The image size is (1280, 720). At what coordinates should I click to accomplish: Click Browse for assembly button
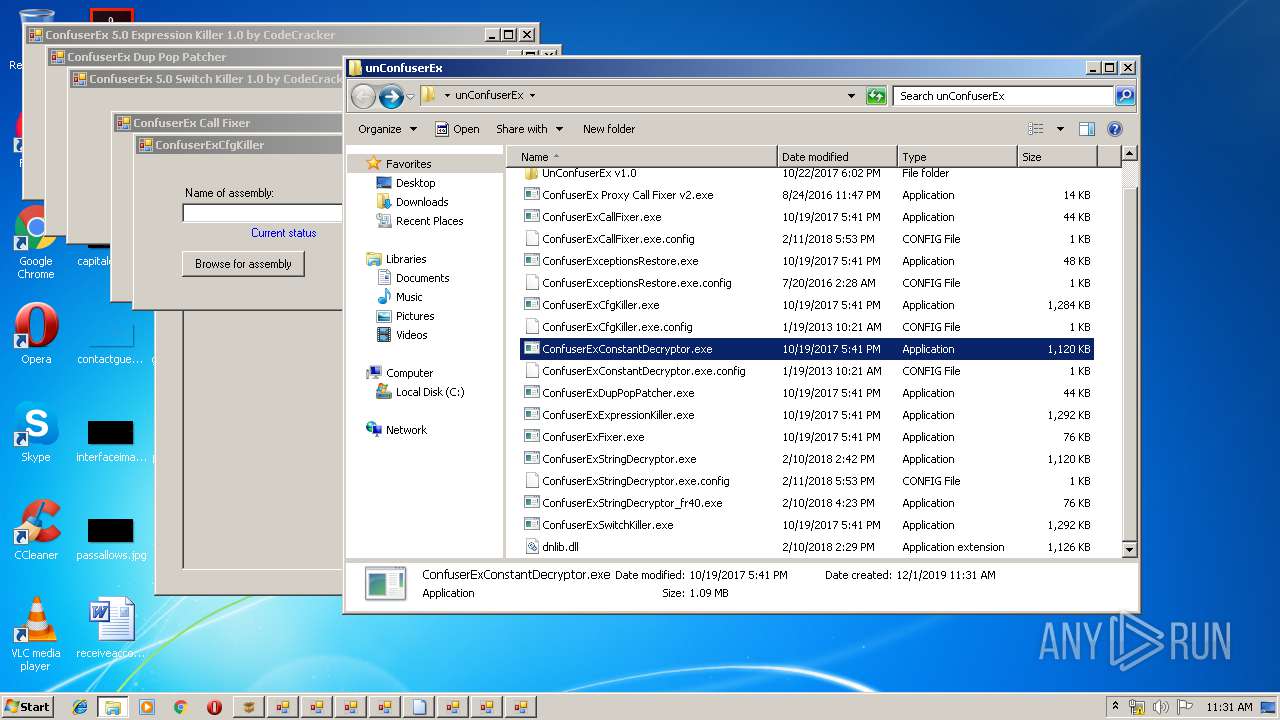coord(243,264)
